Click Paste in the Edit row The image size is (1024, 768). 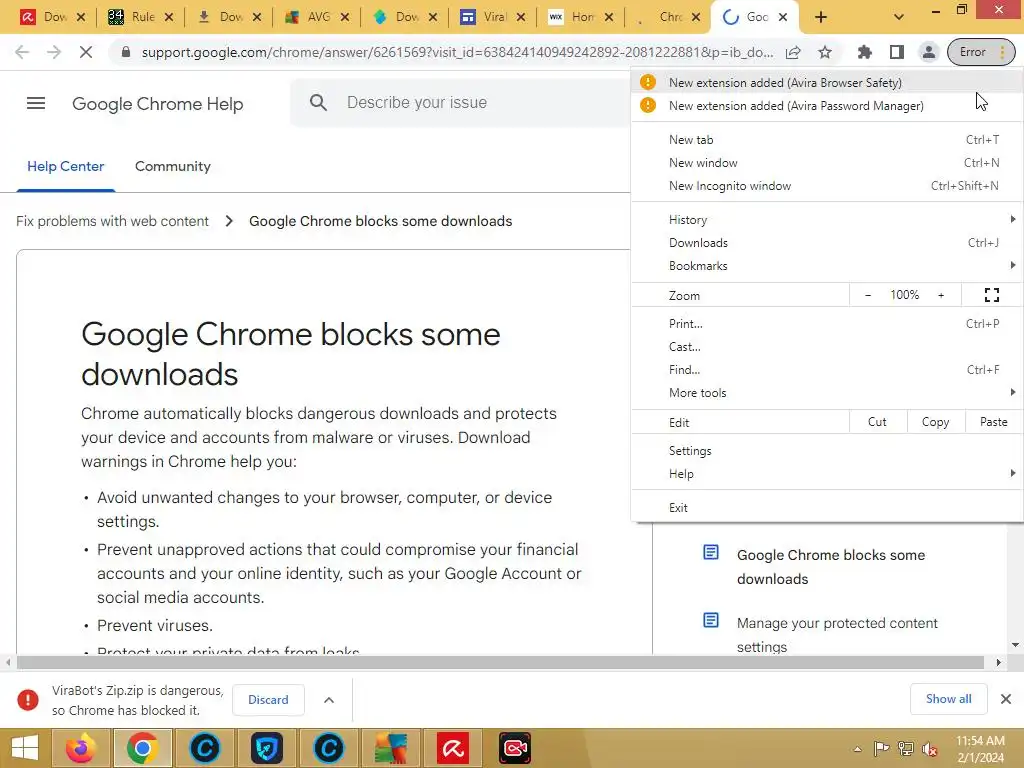pos(993,422)
